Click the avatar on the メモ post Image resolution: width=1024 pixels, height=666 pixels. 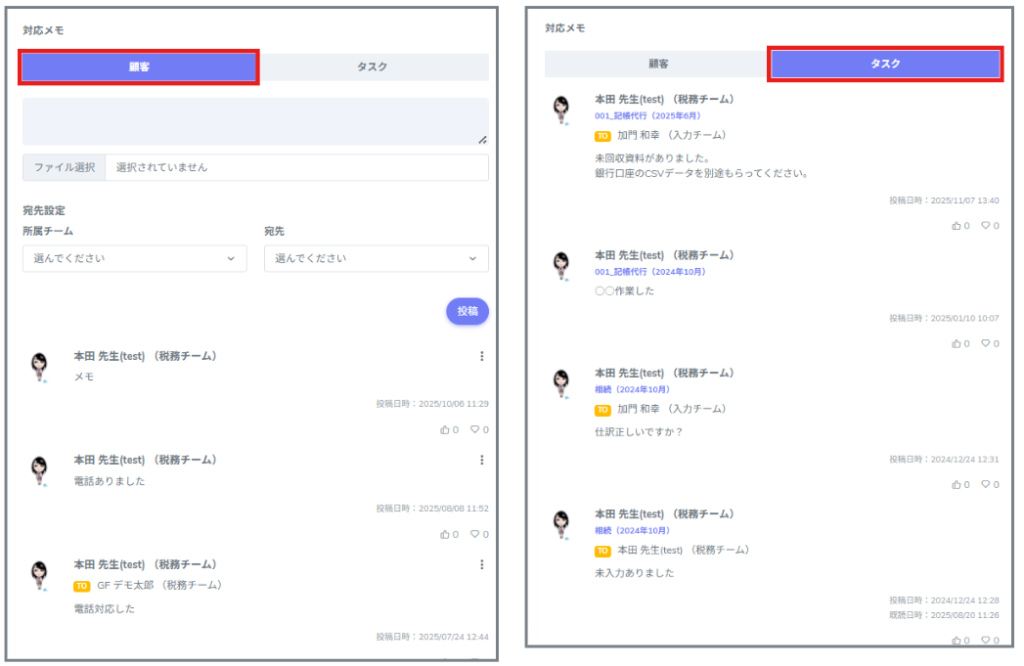click(x=39, y=367)
